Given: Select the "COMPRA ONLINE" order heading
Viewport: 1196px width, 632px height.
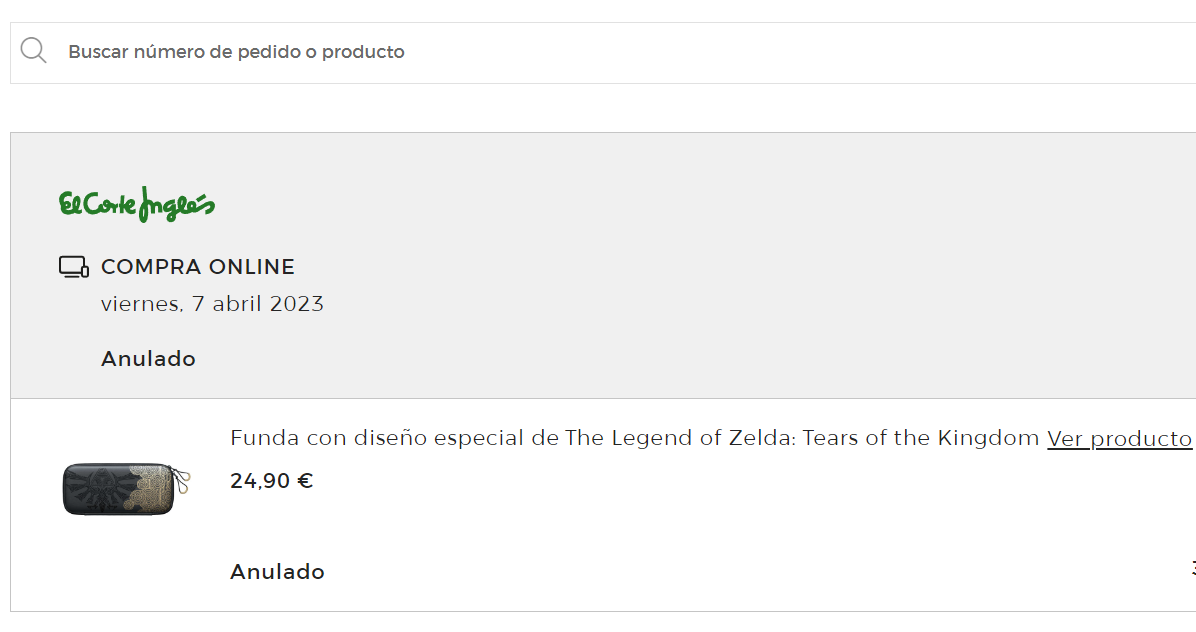Looking at the screenshot, I should (198, 267).
